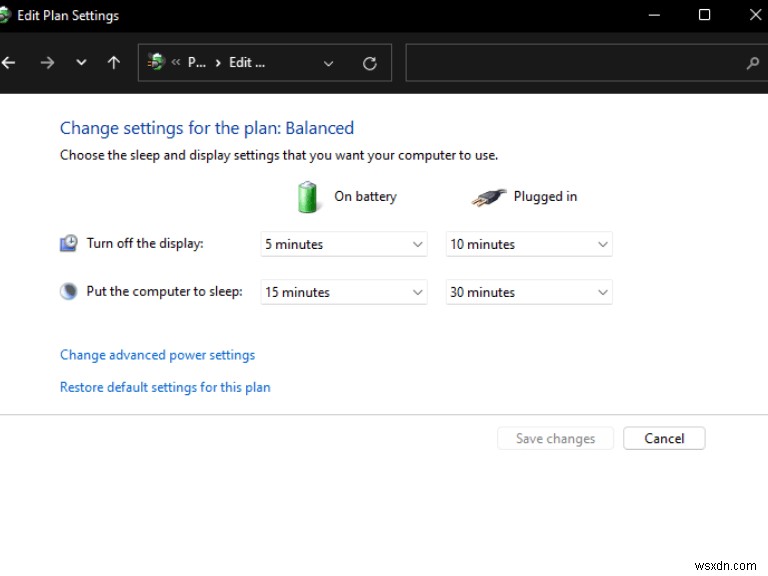This screenshot has height=576, width=768.
Task: Click the search magnifier icon
Action: (753, 63)
